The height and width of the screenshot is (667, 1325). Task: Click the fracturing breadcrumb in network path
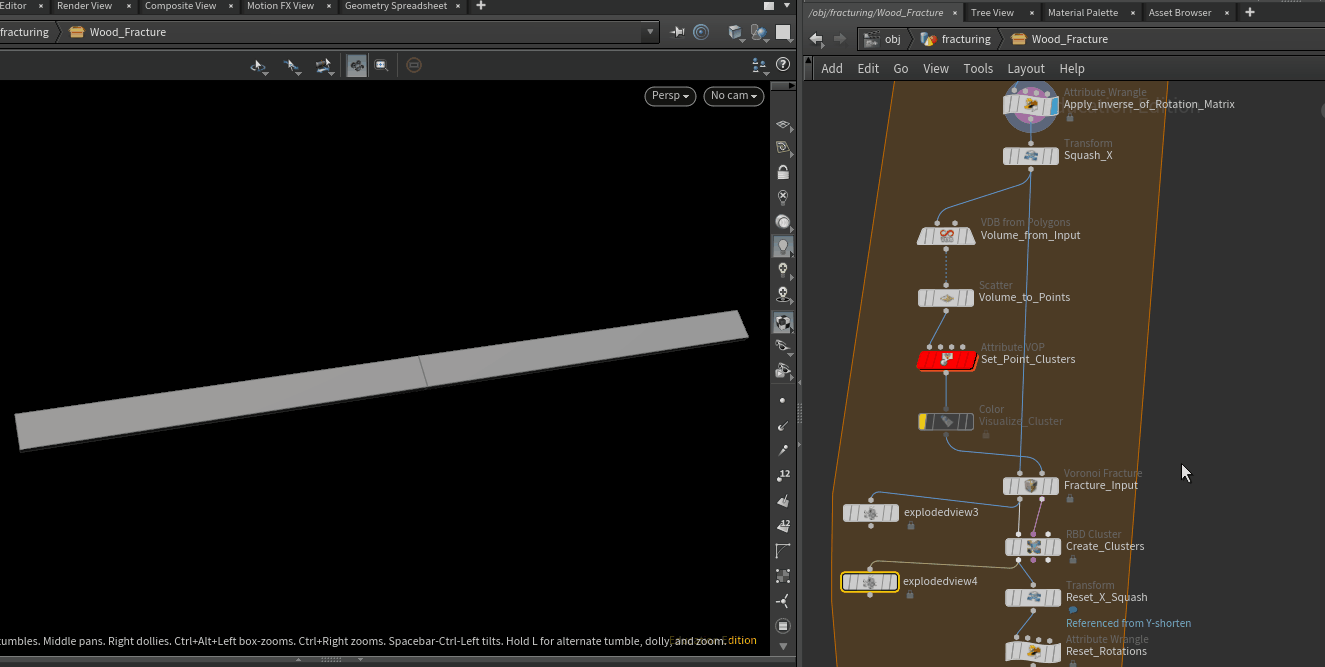(x=965, y=39)
